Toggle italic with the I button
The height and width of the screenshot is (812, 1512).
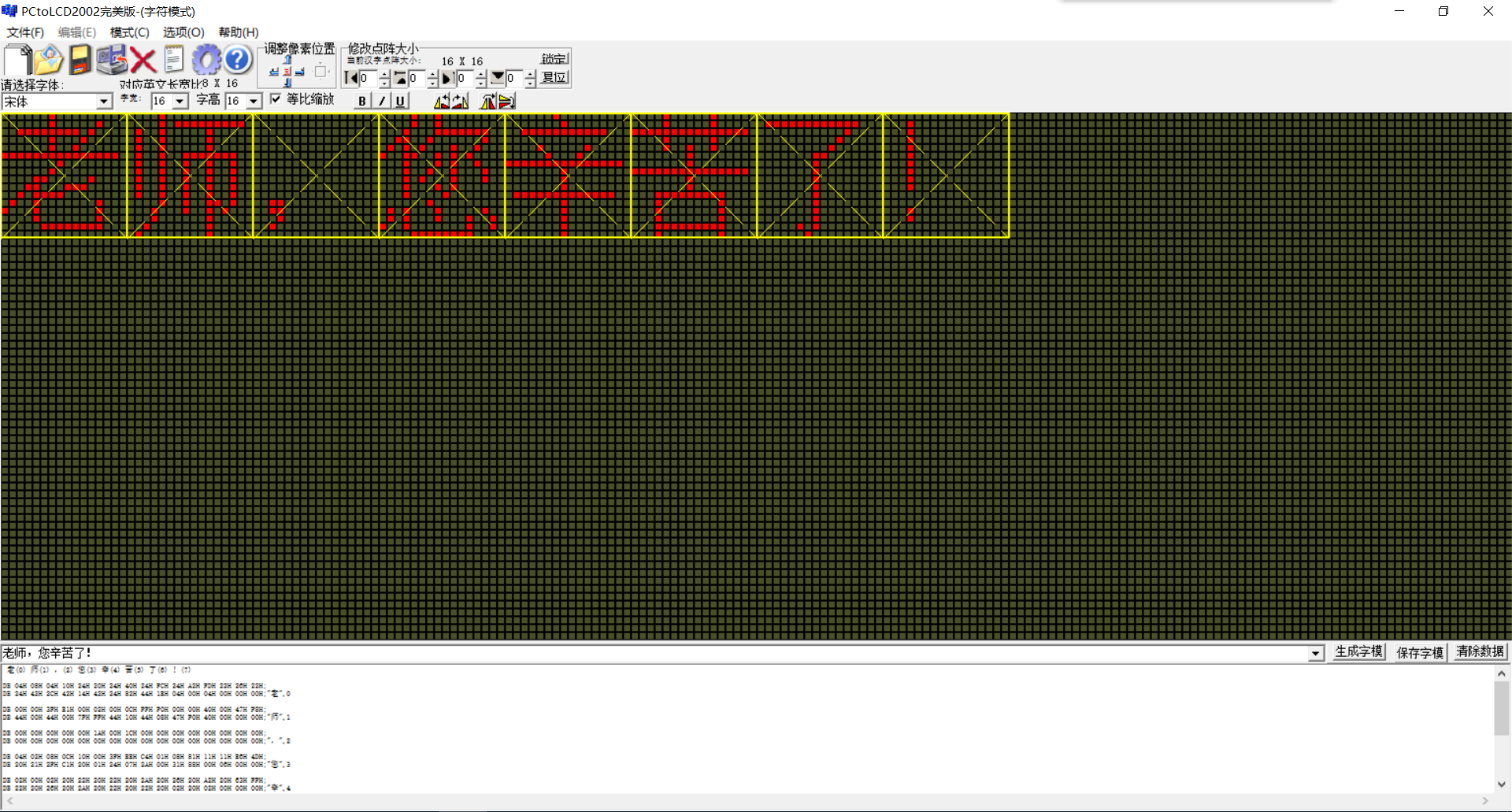click(381, 101)
